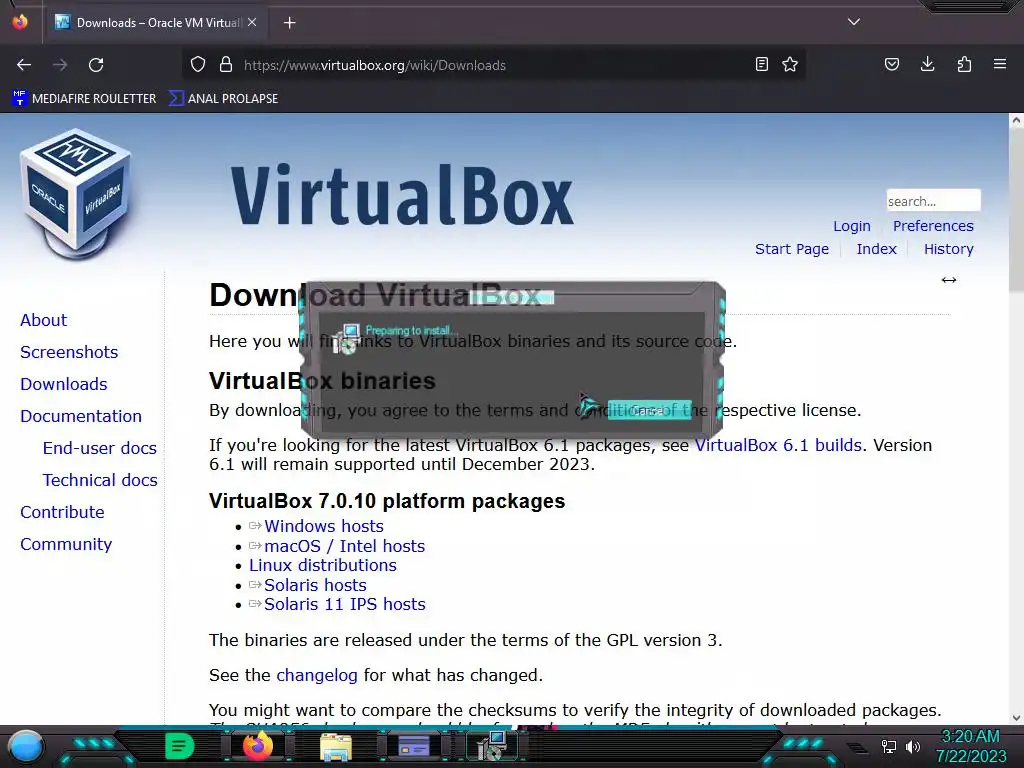Open Documentation in the sidebar
This screenshot has width=1024, height=768.
pos(81,417)
